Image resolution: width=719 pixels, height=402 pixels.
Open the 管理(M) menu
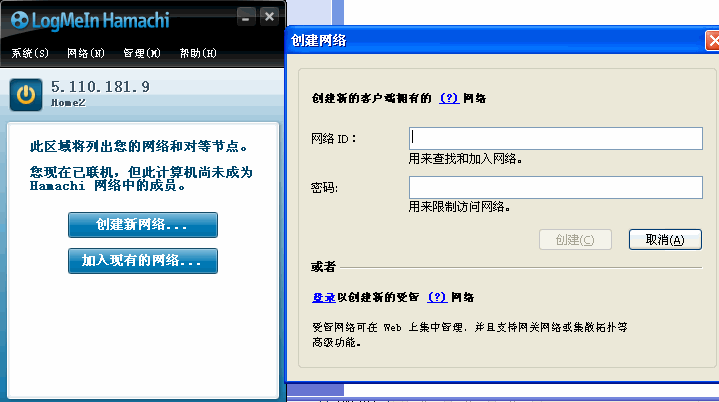(x=142, y=53)
